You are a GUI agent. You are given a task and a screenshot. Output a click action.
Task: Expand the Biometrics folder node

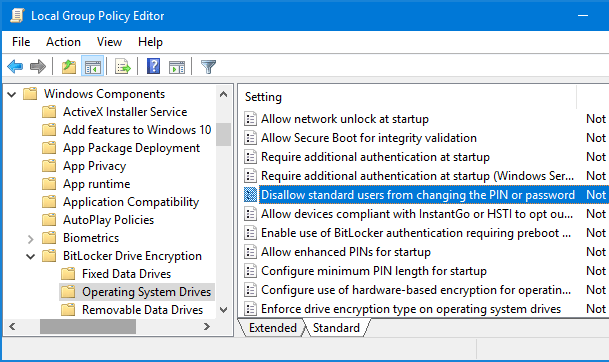click(31, 238)
